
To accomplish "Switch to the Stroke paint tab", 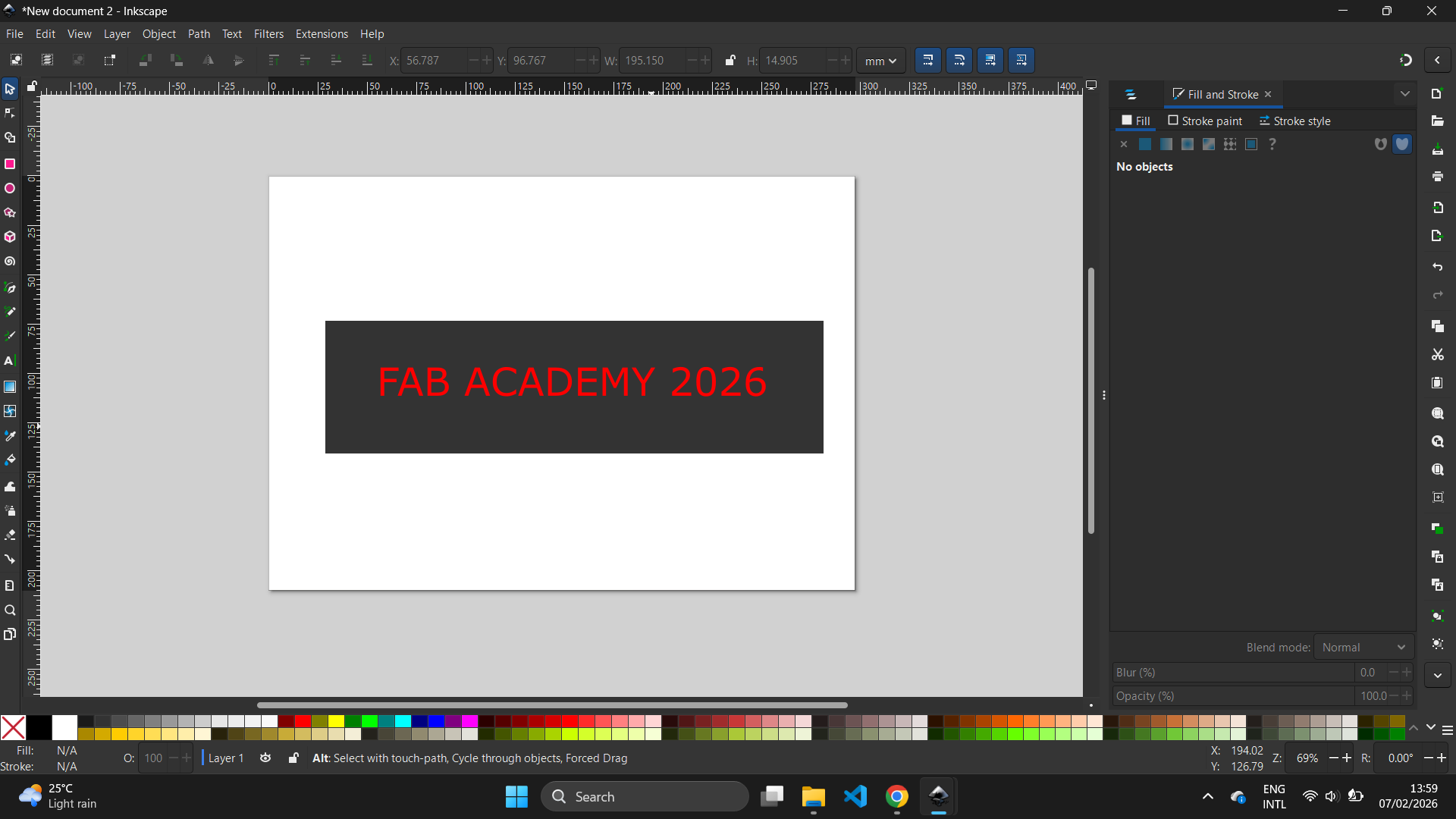I will [x=1204, y=121].
